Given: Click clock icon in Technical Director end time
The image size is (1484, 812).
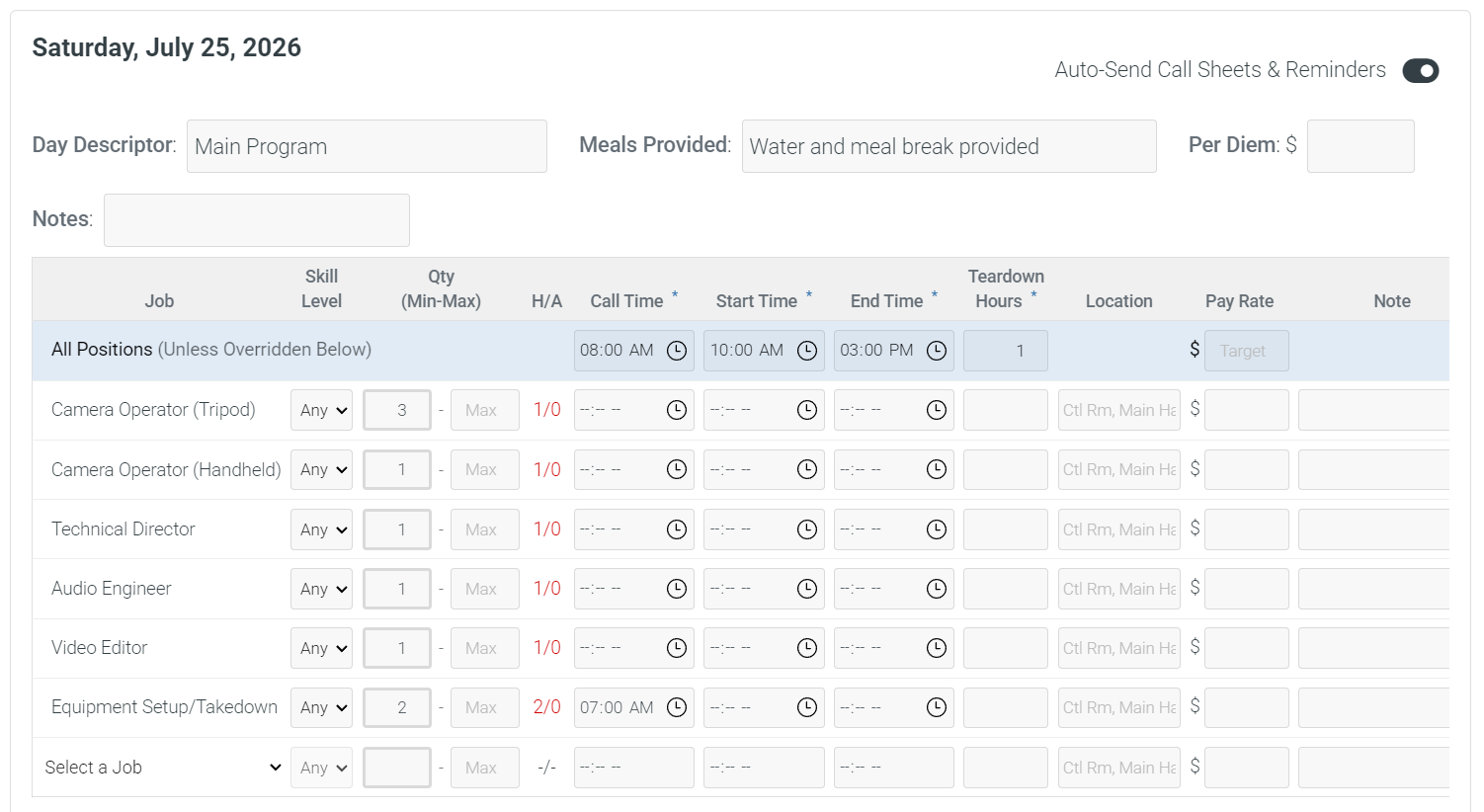Looking at the screenshot, I should [937, 529].
